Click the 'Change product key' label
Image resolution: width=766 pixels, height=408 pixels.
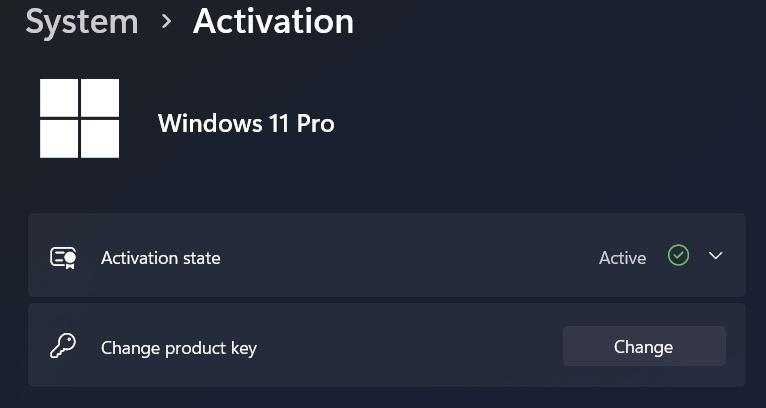click(x=179, y=348)
